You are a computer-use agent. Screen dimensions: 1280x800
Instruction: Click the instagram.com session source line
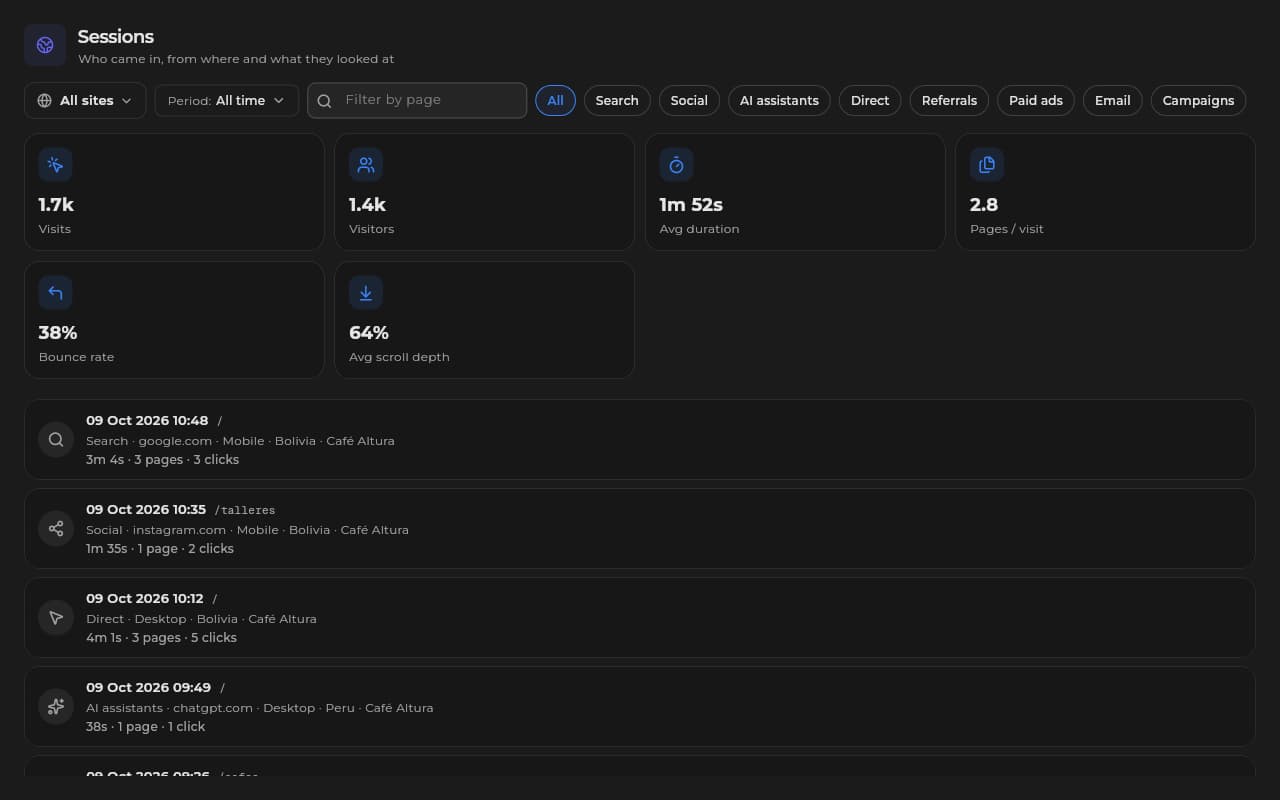pos(247,529)
